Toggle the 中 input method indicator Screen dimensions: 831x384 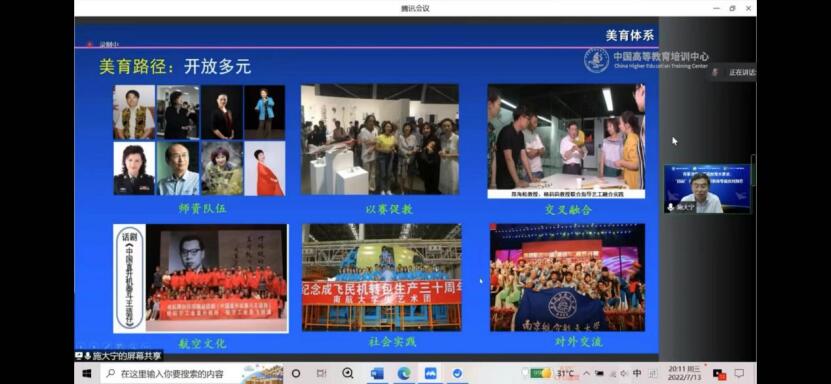tap(636, 373)
